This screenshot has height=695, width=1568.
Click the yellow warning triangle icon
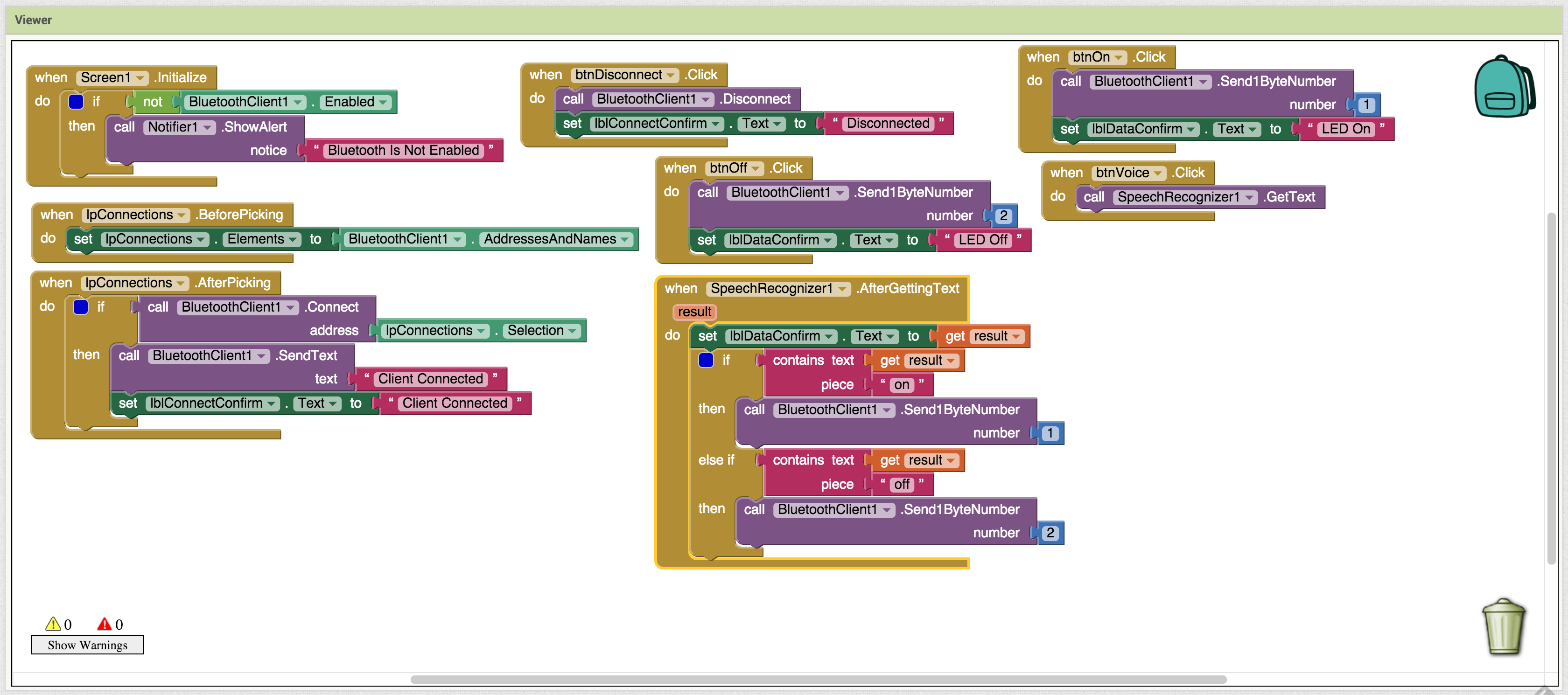click(53, 624)
